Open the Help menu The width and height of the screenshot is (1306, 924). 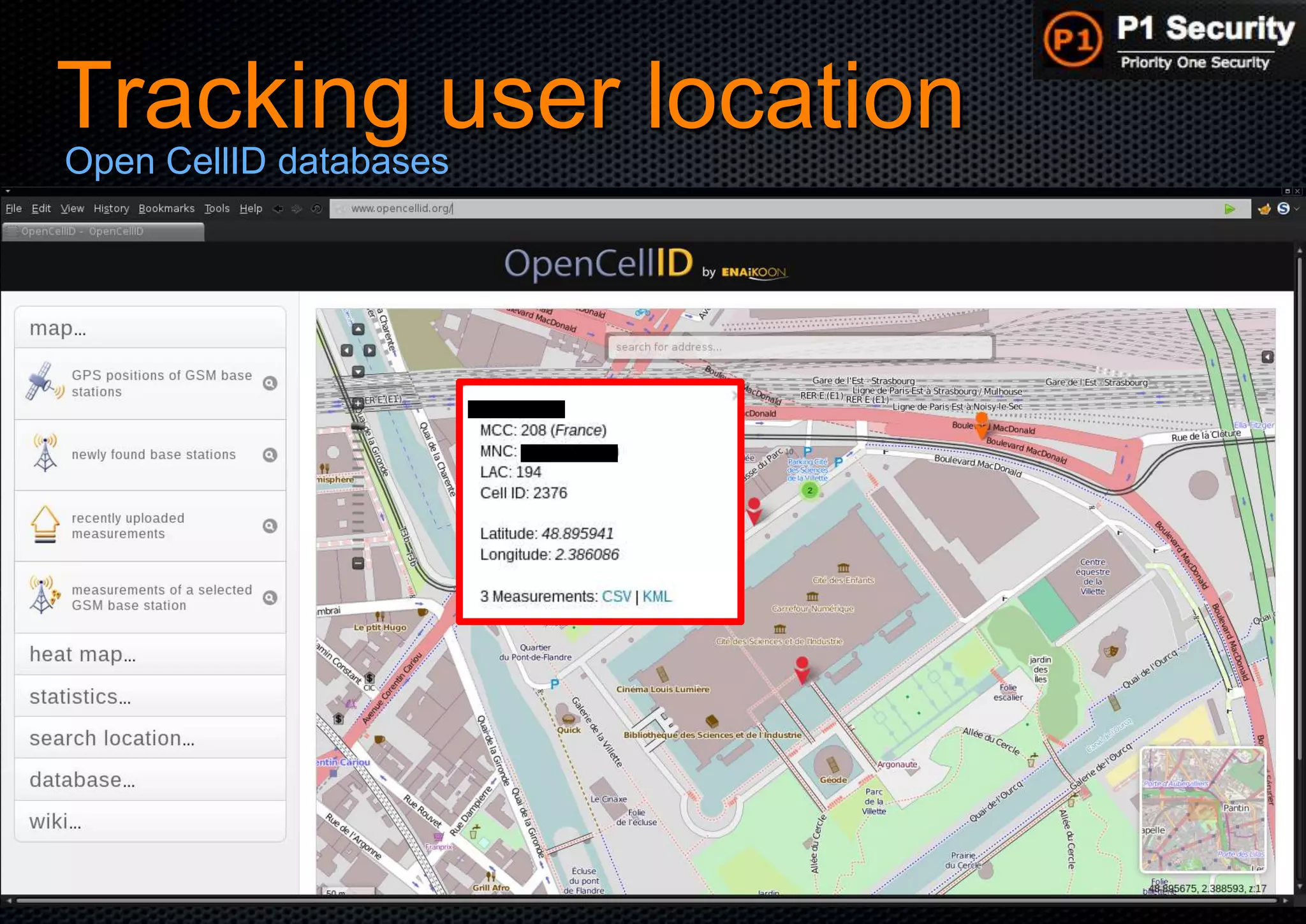pos(251,209)
